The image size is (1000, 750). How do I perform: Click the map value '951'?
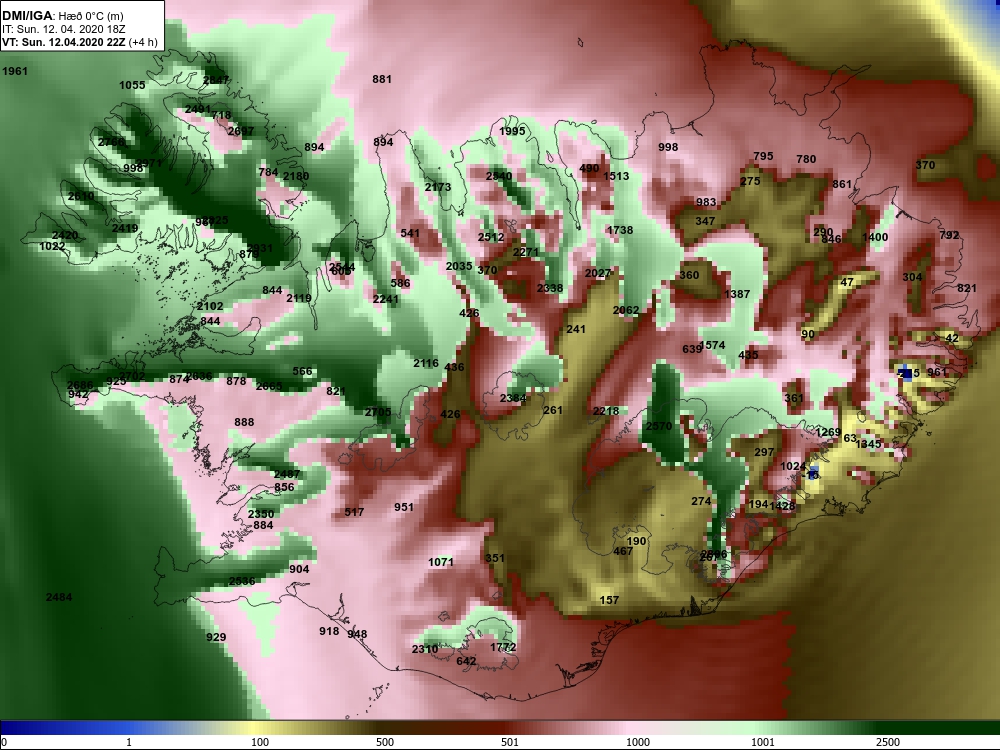(404, 507)
